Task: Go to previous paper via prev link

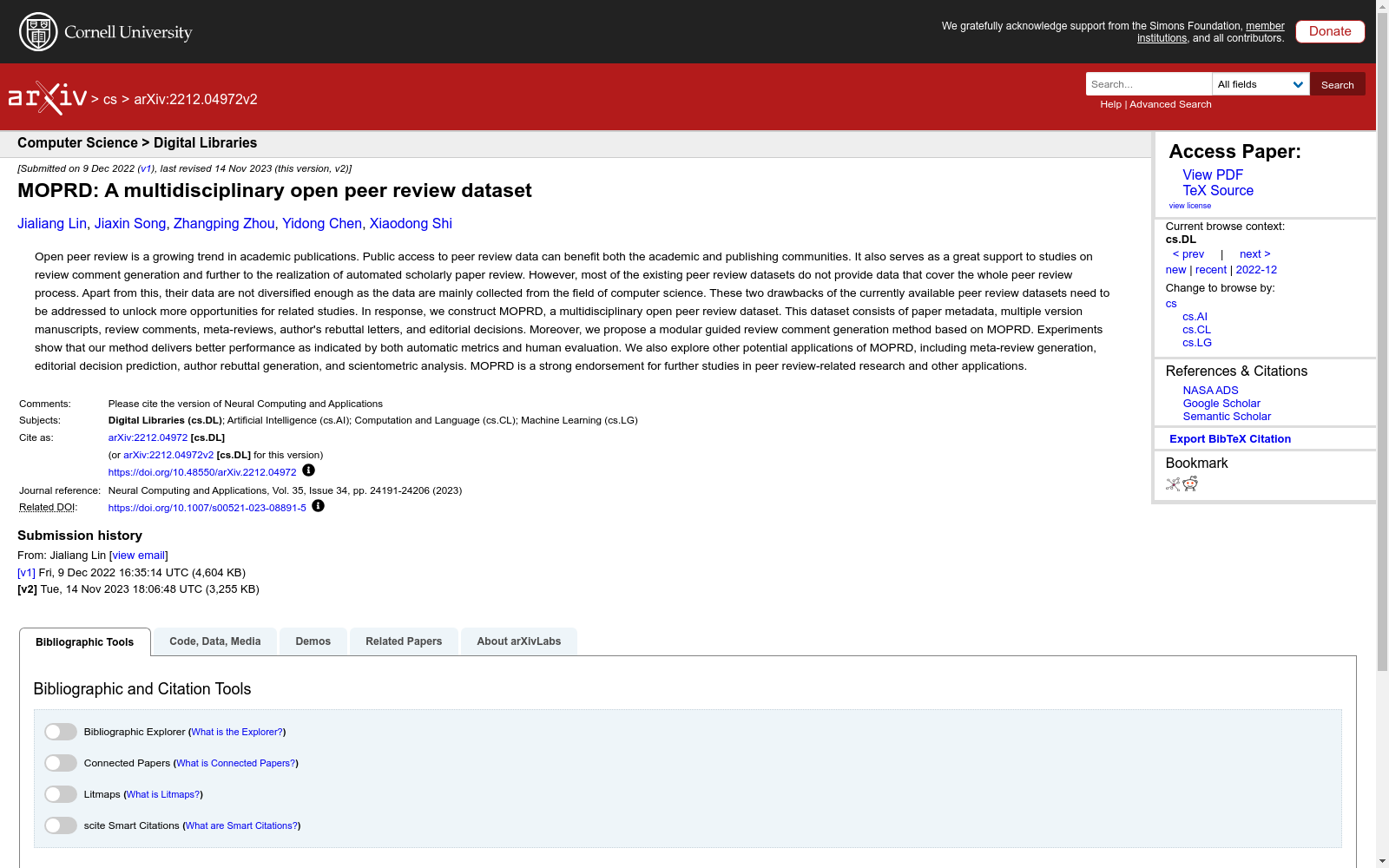Action: point(1188,254)
